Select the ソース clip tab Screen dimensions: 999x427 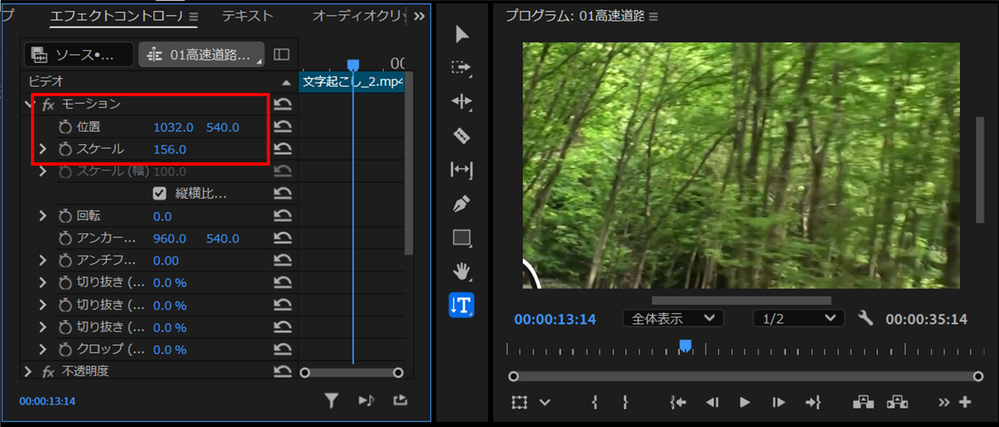(79, 55)
